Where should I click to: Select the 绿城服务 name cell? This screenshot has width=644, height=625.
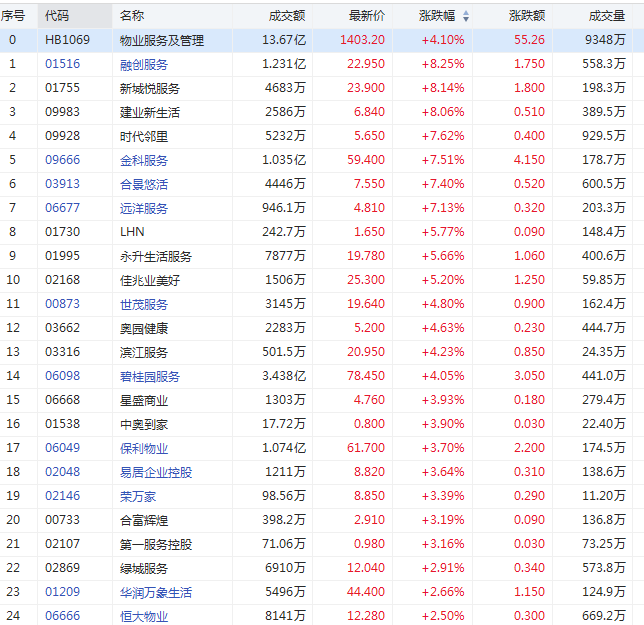(x=144, y=568)
